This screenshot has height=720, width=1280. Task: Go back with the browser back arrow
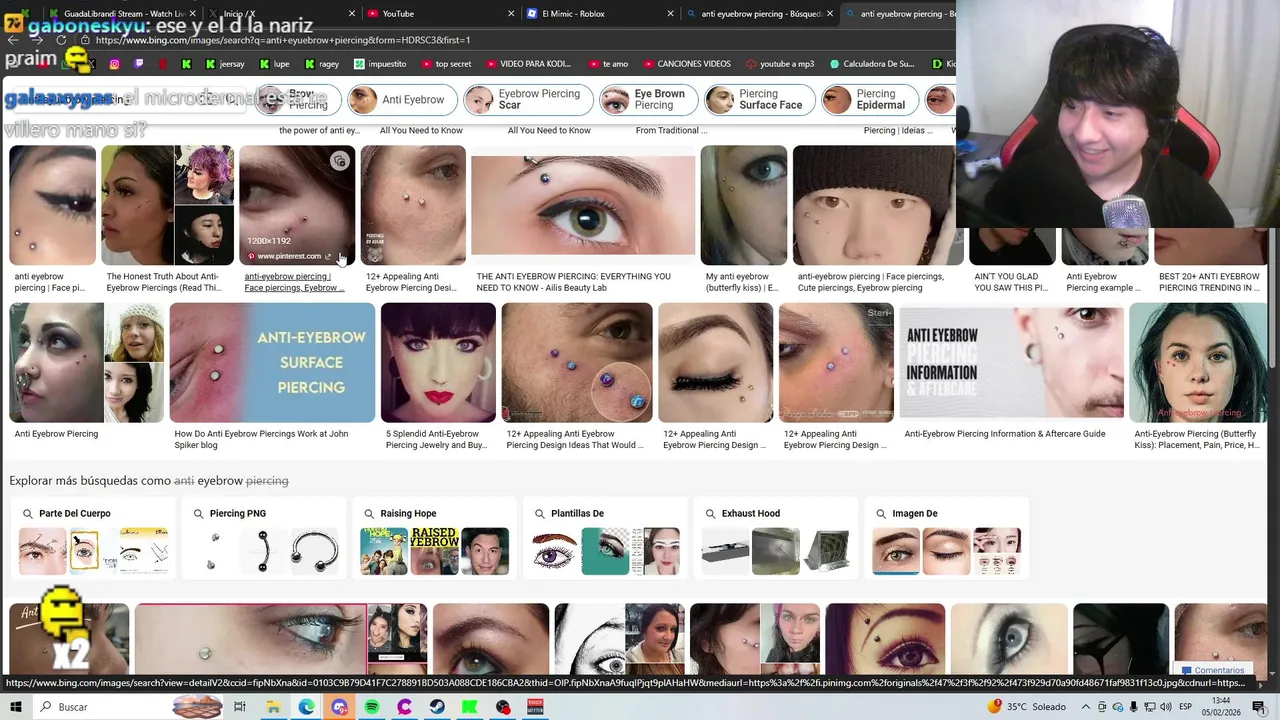tap(13, 40)
